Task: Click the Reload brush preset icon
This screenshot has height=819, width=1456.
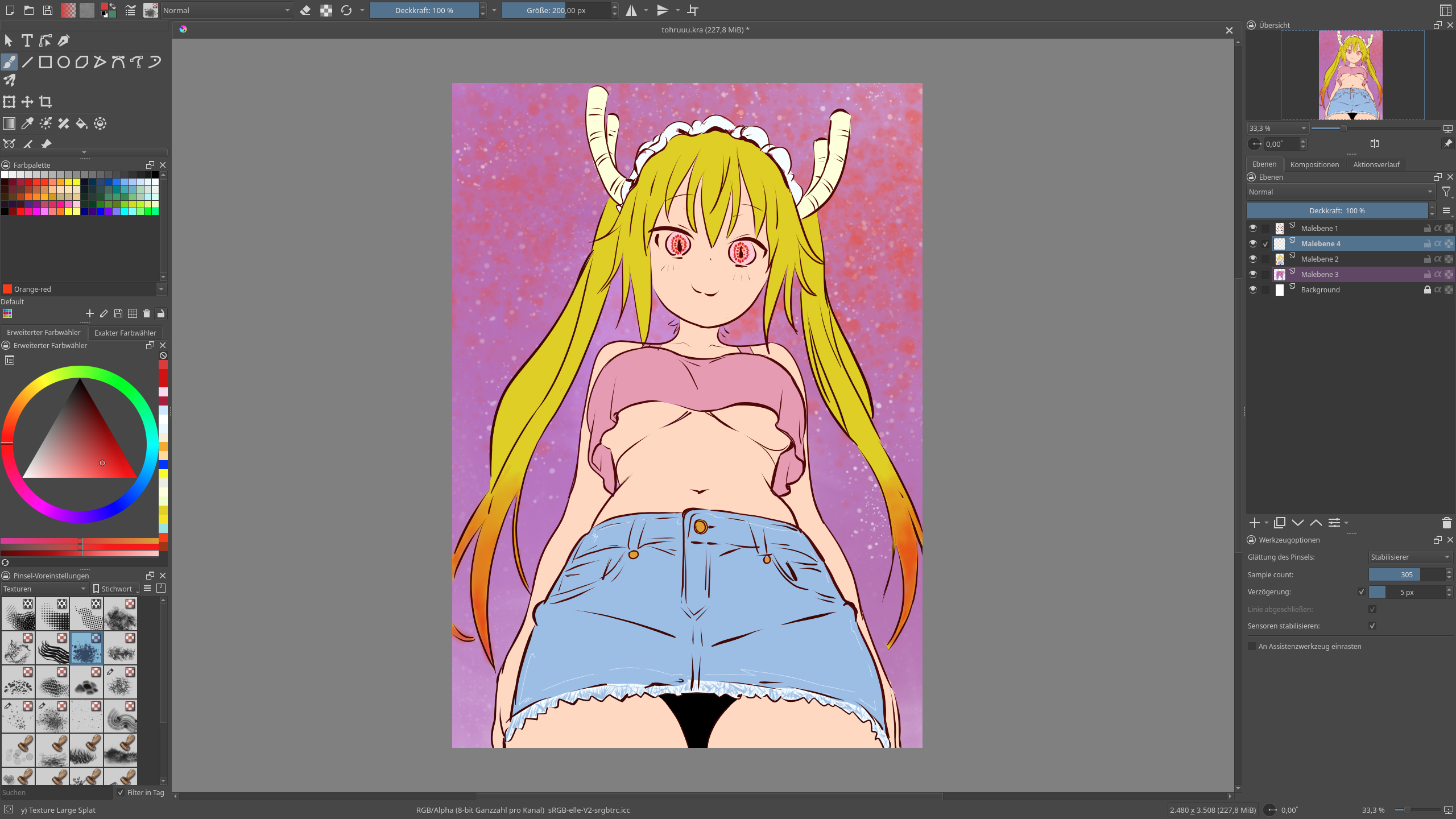Action: coord(346,10)
